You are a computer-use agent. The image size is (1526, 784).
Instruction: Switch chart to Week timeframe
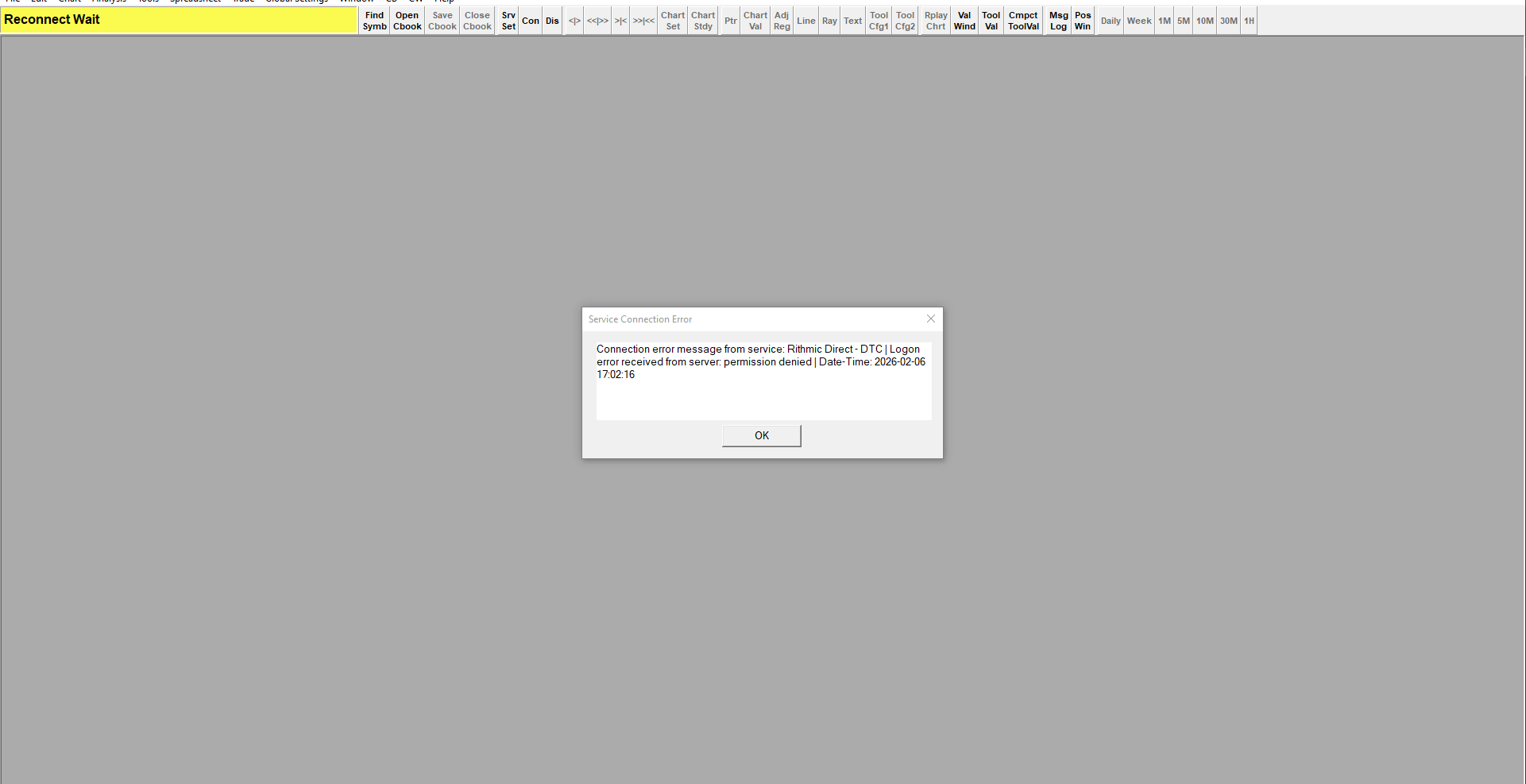pos(1139,21)
